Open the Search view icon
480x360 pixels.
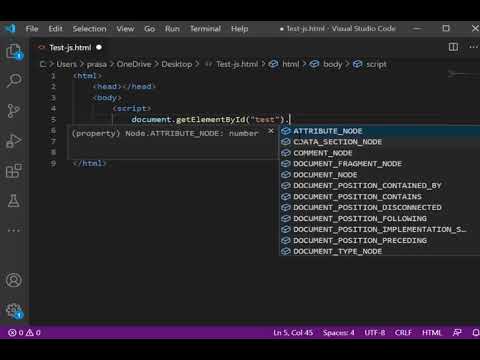coord(14,80)
